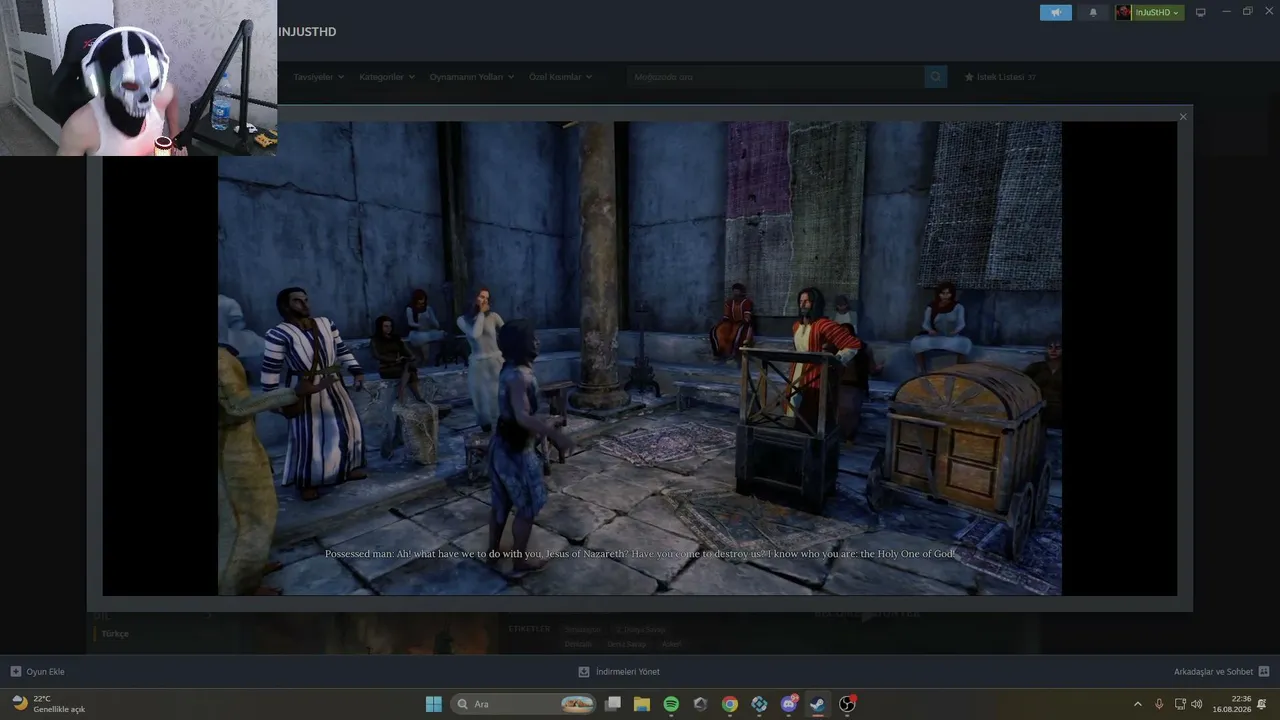The image size is (1280, 720).
Task: Open the clock and date panel
Action: click(x=1231, y=704)
